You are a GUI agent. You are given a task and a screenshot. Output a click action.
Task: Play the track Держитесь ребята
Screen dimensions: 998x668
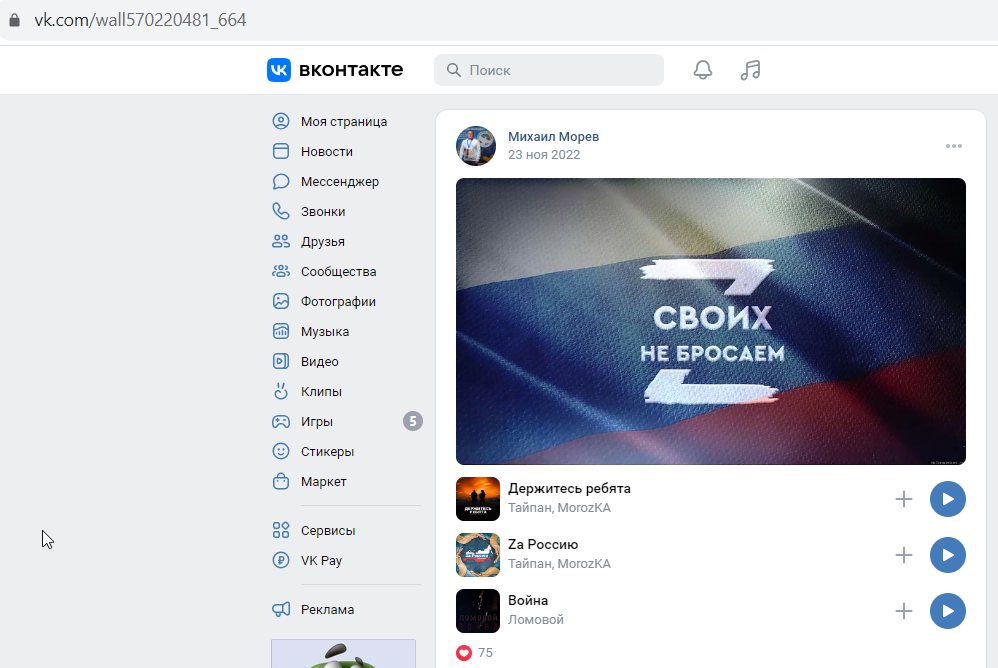[x=948, y=499]
